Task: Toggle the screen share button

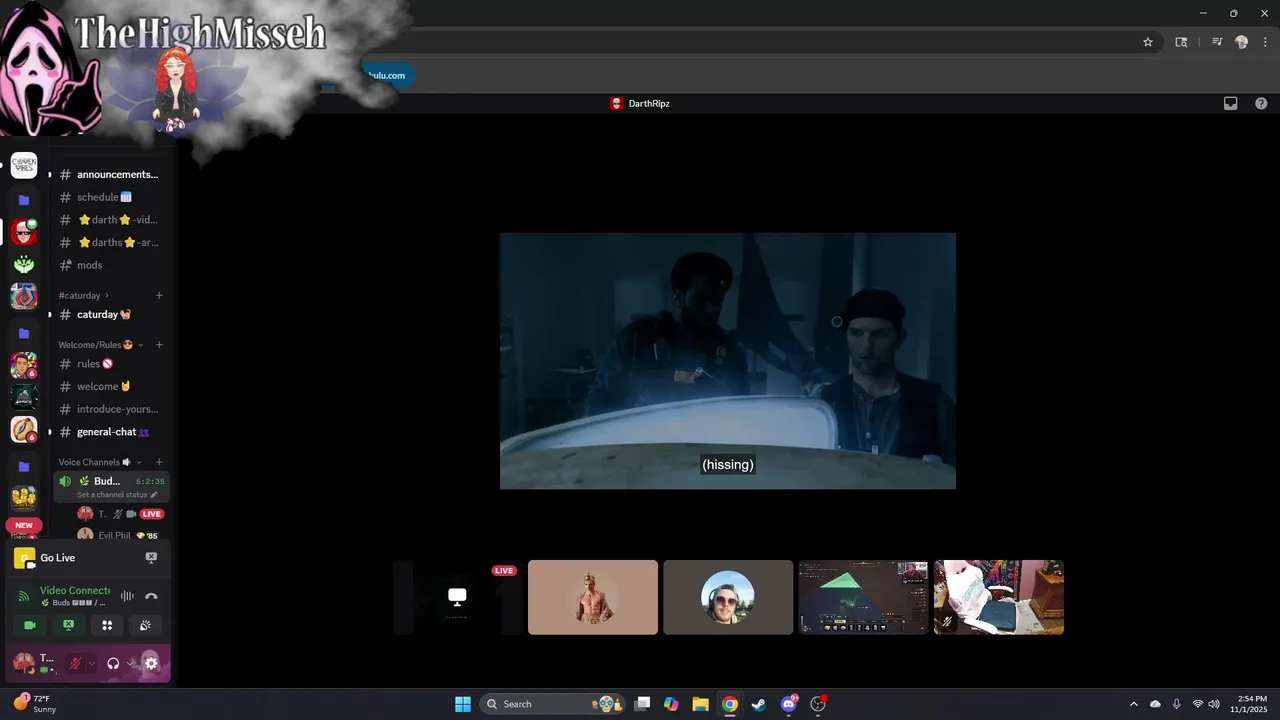Action: tap(68, 625)
